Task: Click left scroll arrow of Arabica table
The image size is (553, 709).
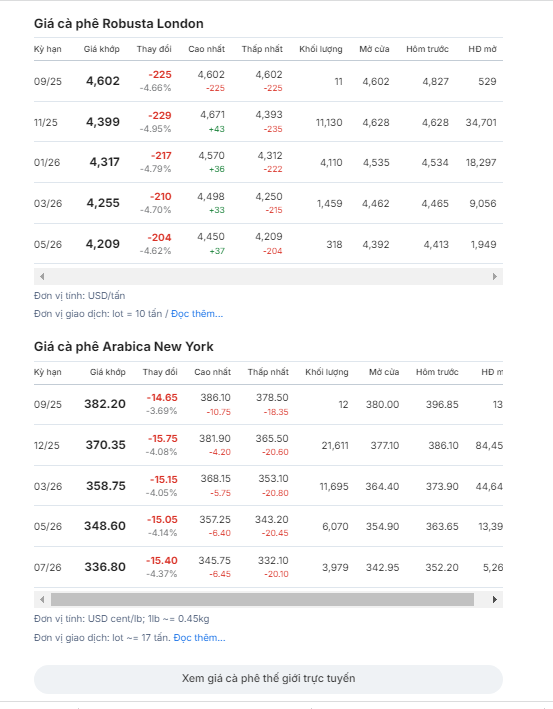Action: point(42,600)
